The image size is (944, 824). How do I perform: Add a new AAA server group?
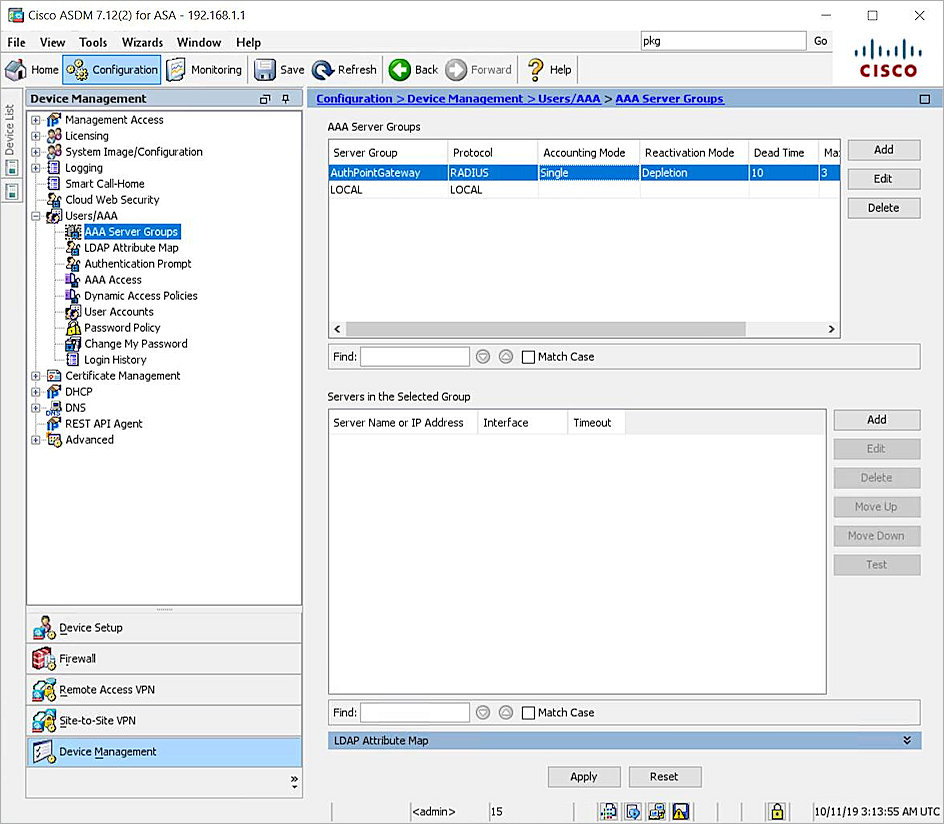click(x=883, y=149)
